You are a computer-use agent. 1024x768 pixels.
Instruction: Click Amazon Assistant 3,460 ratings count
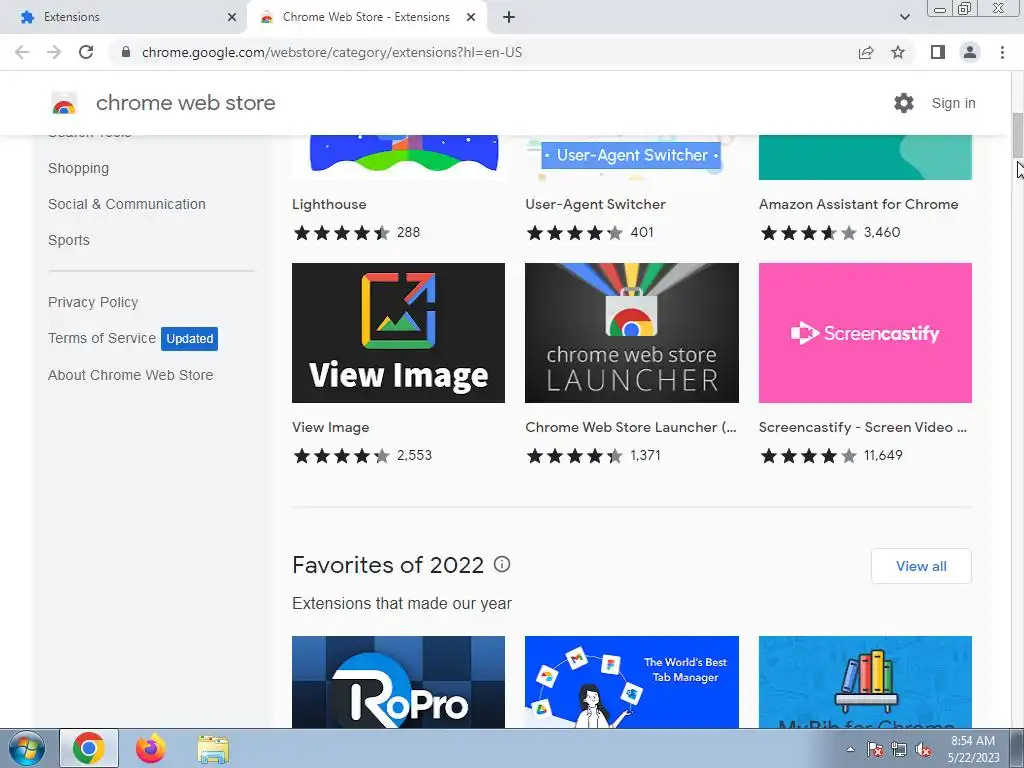click(x=882, y=232)
